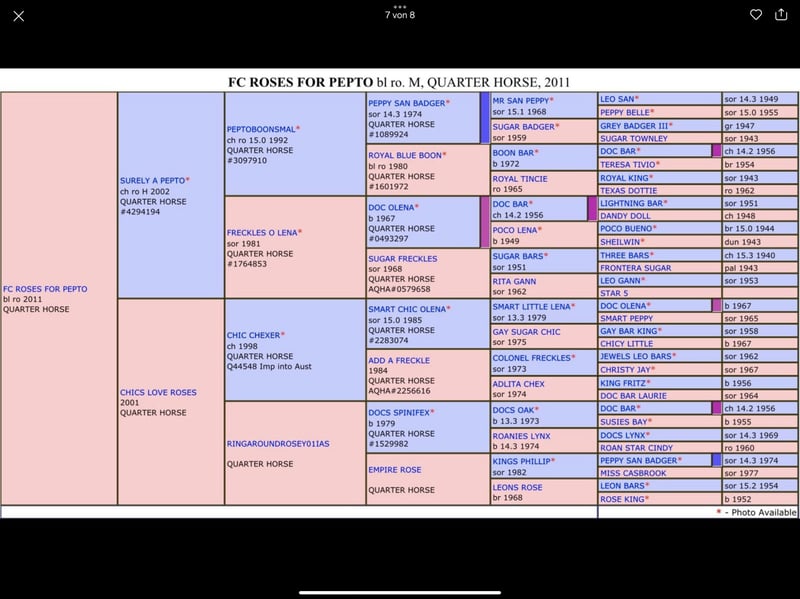Open the MR SAN PEPPY link
The image size is (800, 599).
521,101
